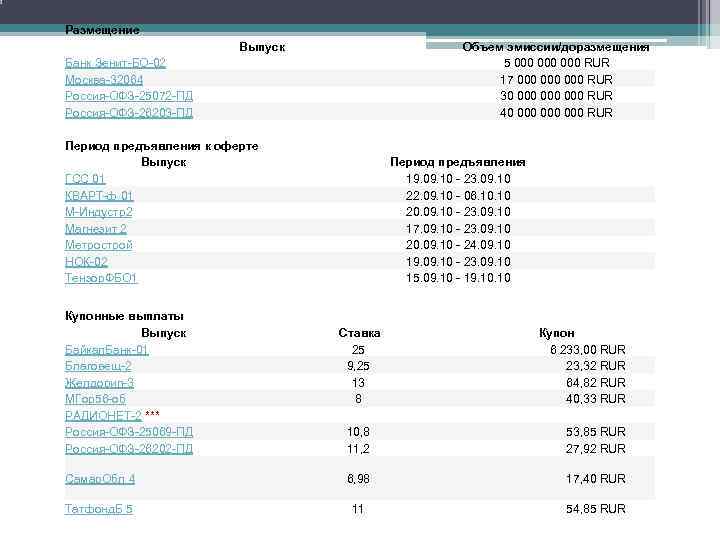Click the Купонные выплаты section heading
This screenshot has width=720, height=540.
(x=124, y=316)
